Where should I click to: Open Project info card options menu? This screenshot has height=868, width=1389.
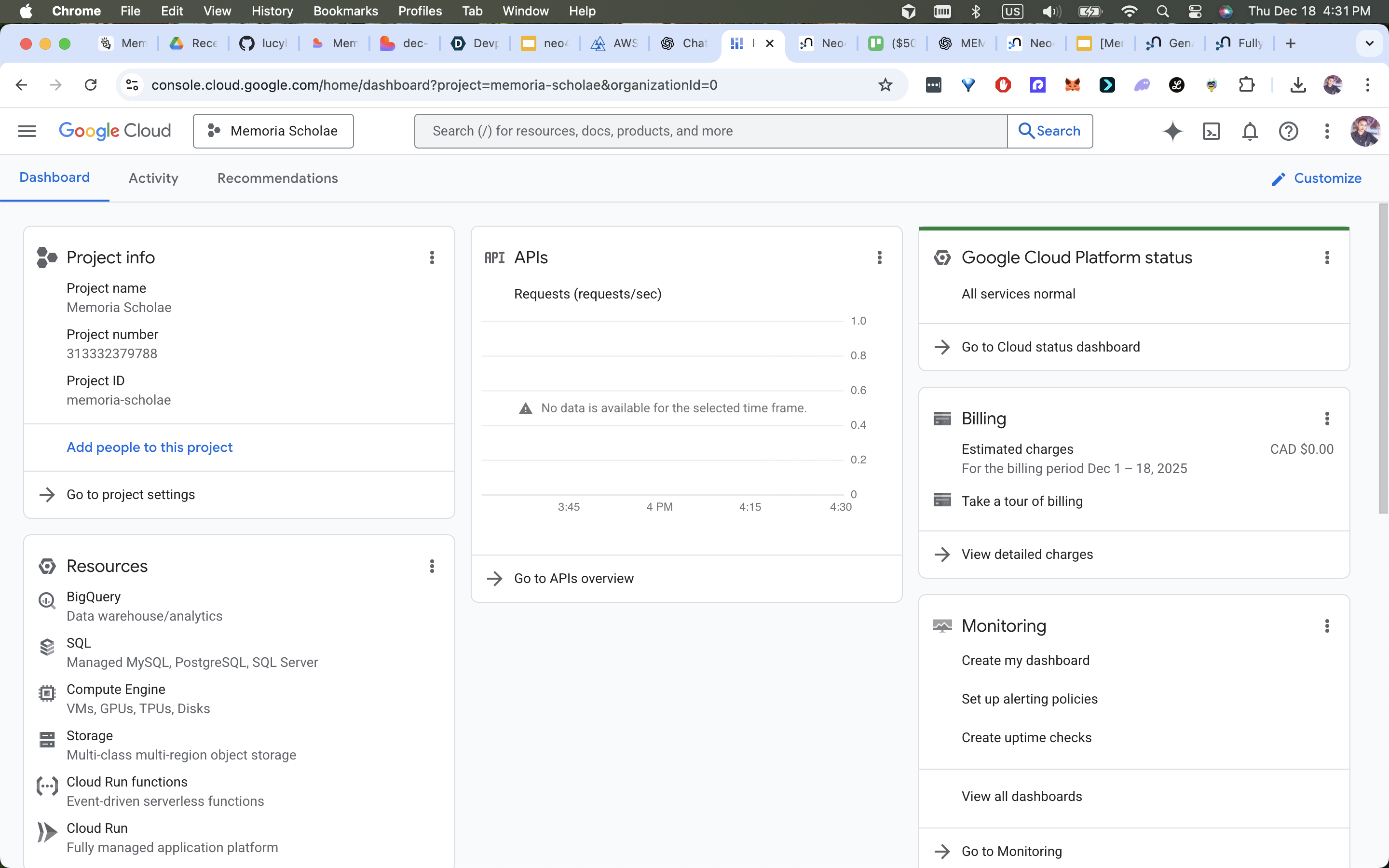(x=432, y=257)
